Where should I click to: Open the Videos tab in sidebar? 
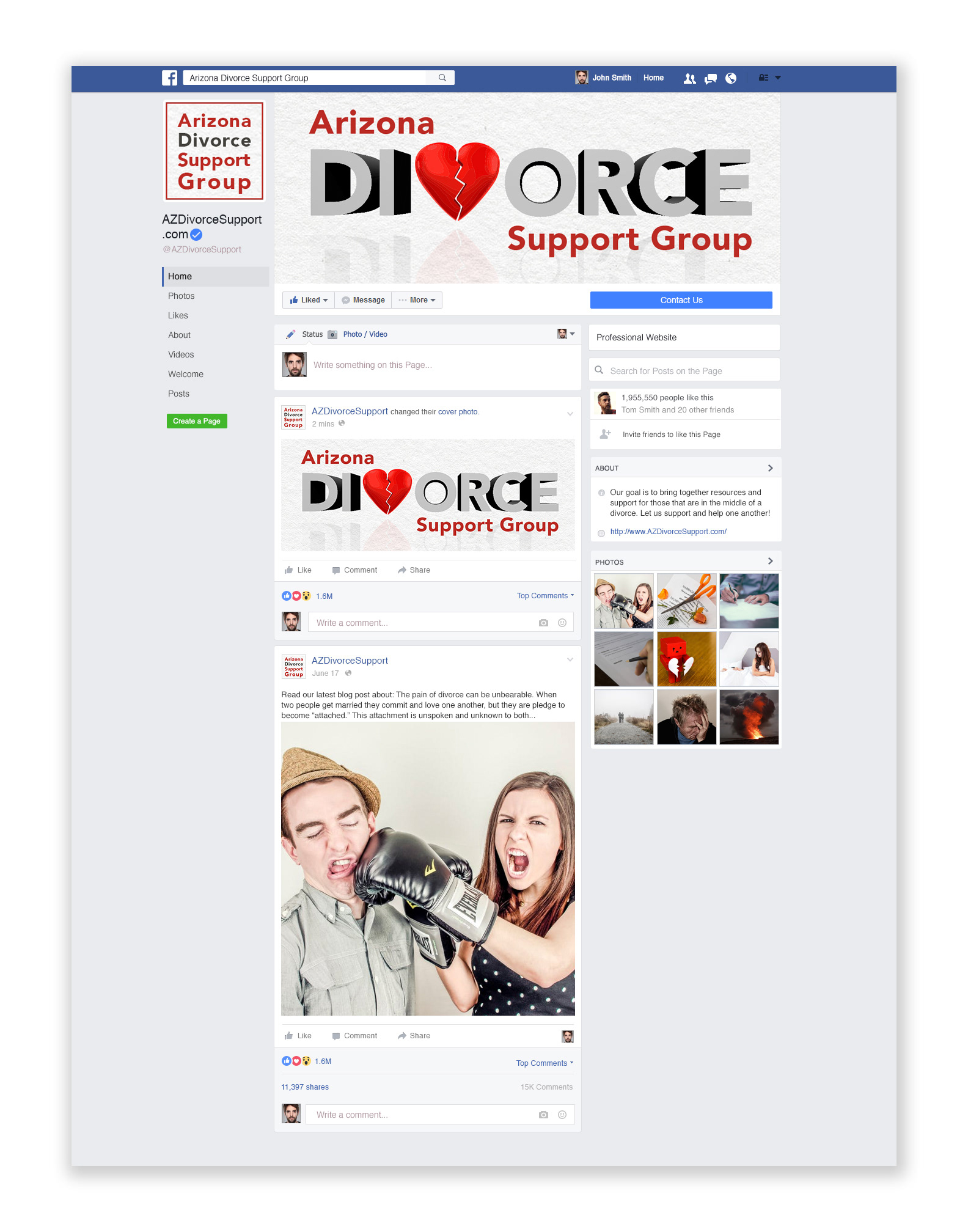(x=181, y=354)
